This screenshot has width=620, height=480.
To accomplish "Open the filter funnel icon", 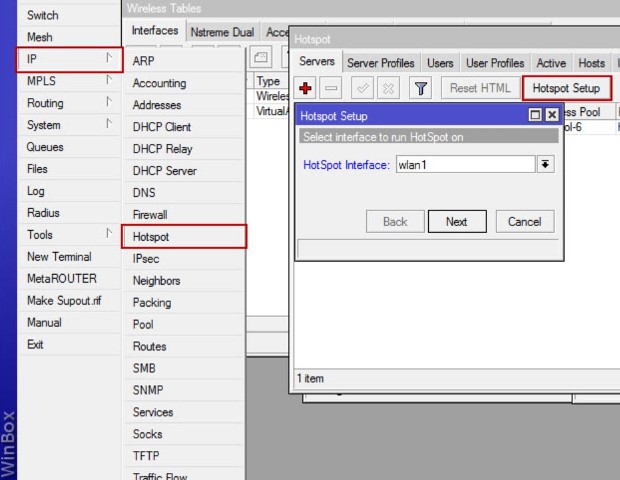I will click(420, 88).
